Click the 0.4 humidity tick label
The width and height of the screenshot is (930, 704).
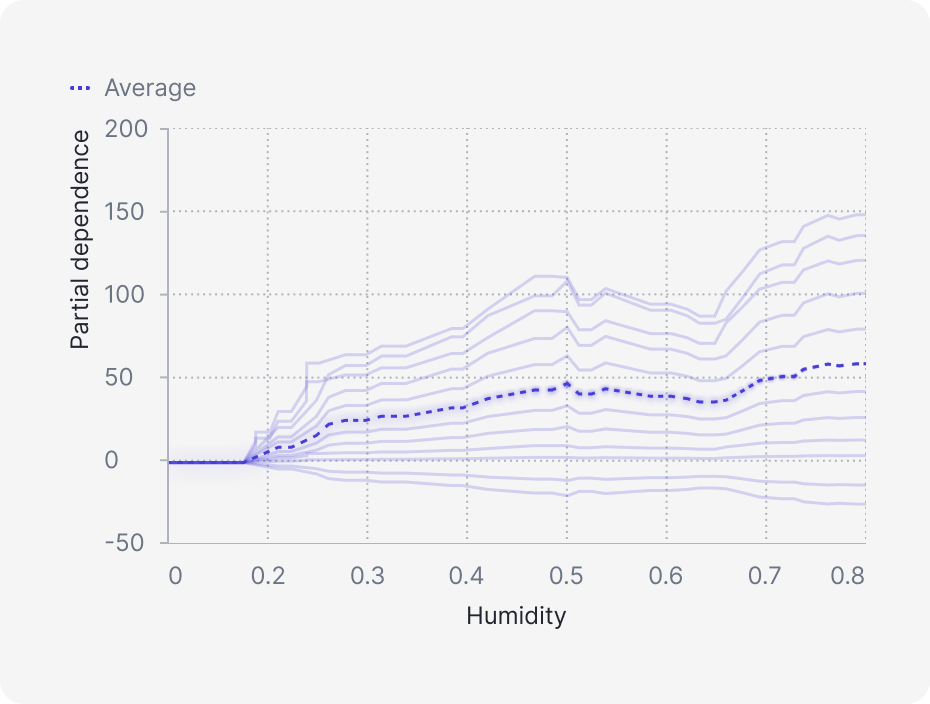tap(466, 577)
